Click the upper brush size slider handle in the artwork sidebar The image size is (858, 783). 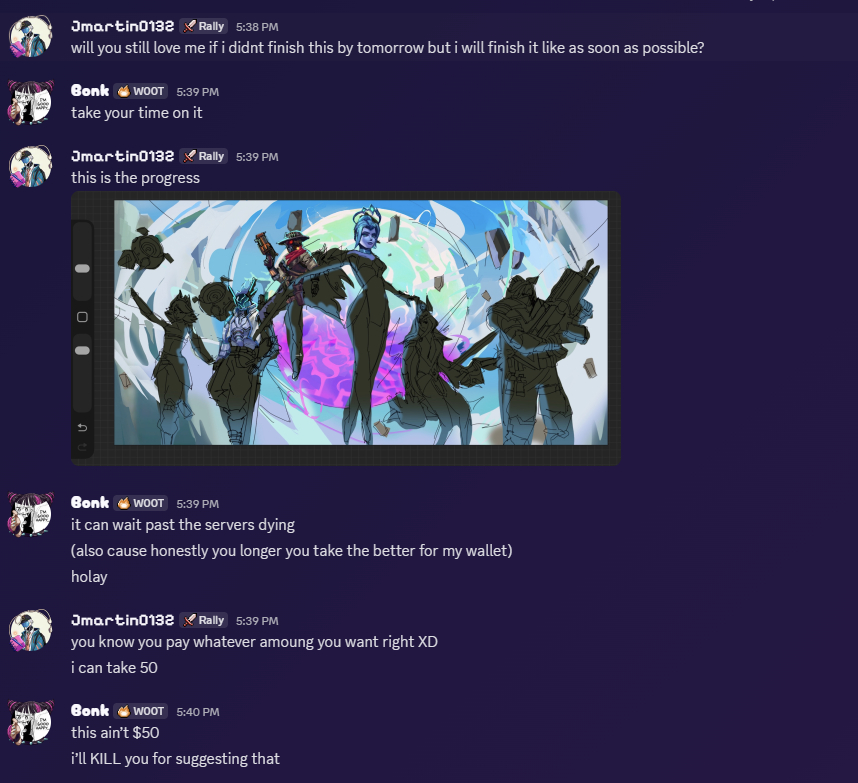coord(83,269)
